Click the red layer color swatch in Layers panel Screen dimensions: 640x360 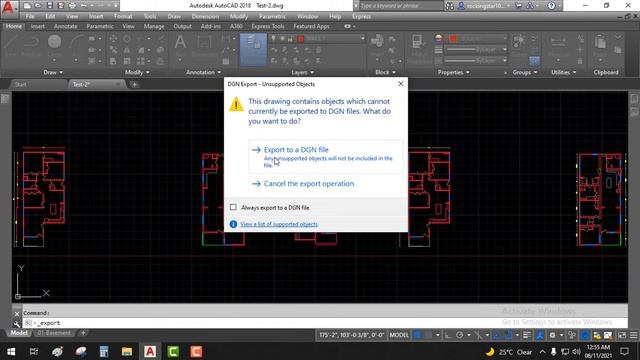300,39
